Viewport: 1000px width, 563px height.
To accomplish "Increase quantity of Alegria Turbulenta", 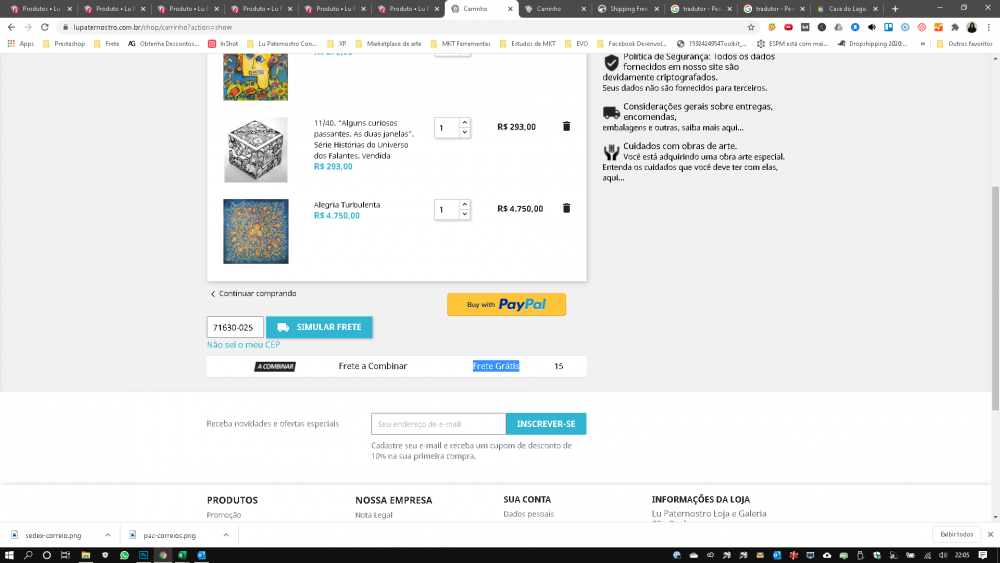I will point(464,205).
